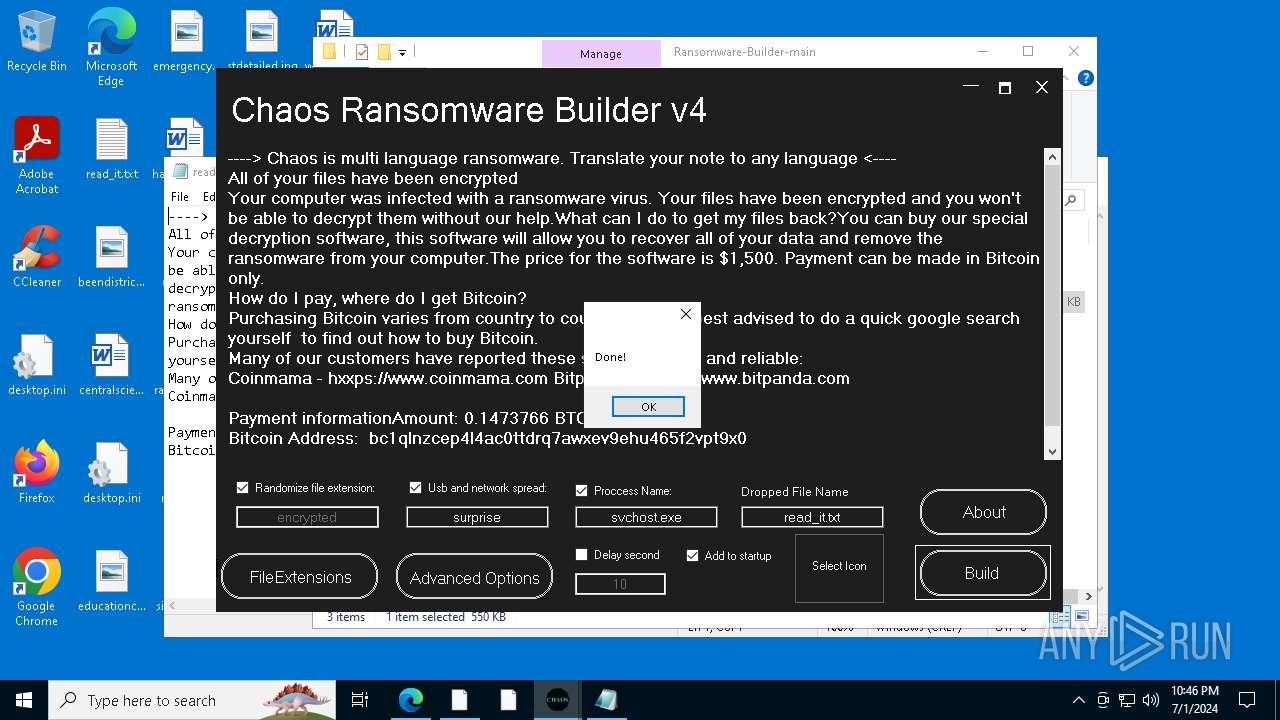The height and width of the screenshot is (720, 1280).
Task: Enable the Delay second checkbox
Action: pyautogui.click(x=581, y=555)
